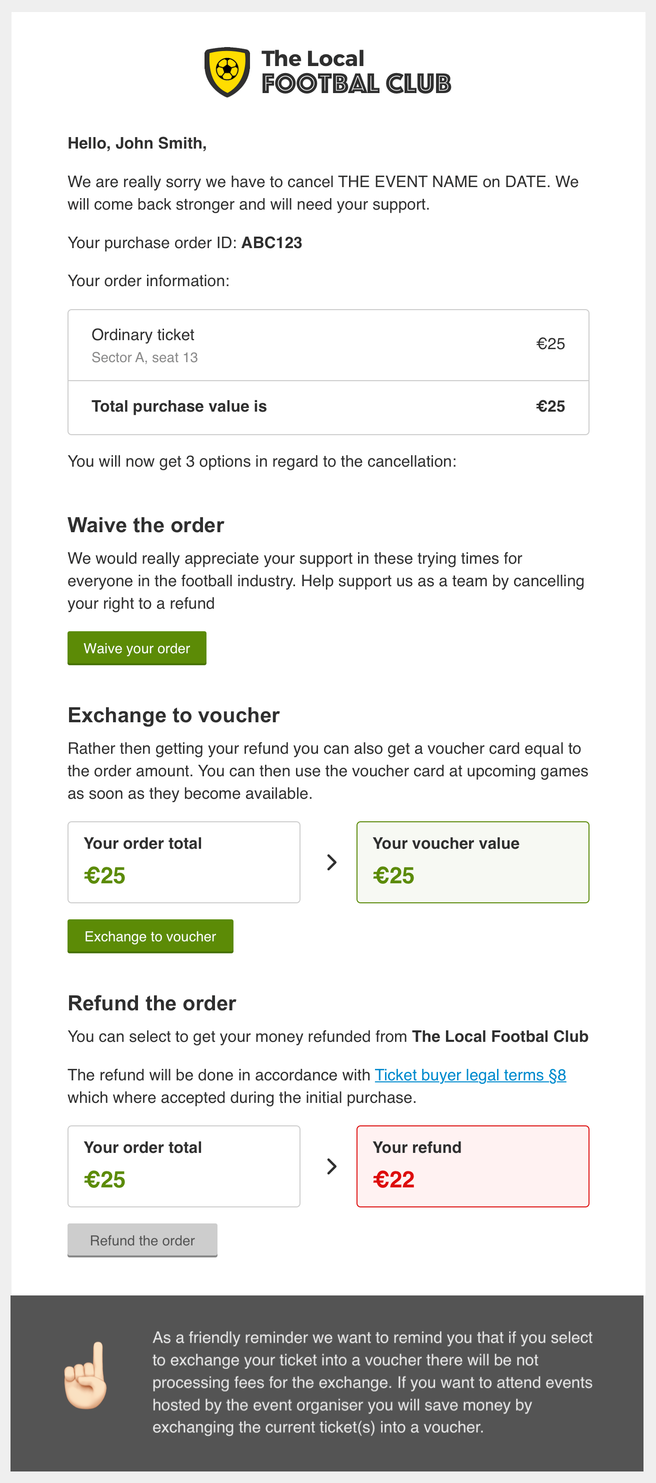Click Your order total box above Exchange button

pos(184,862)
